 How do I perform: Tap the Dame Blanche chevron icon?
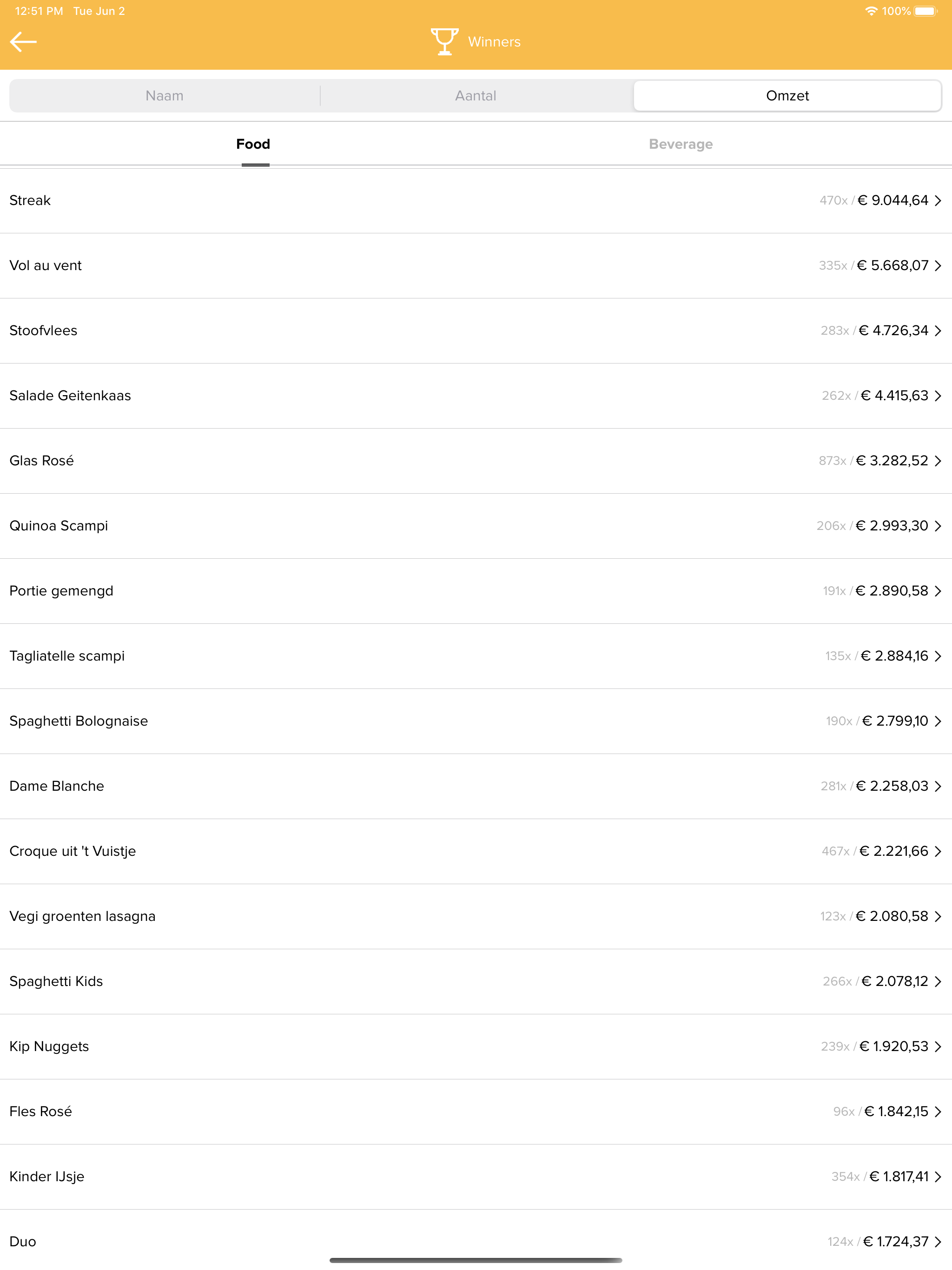938,786
